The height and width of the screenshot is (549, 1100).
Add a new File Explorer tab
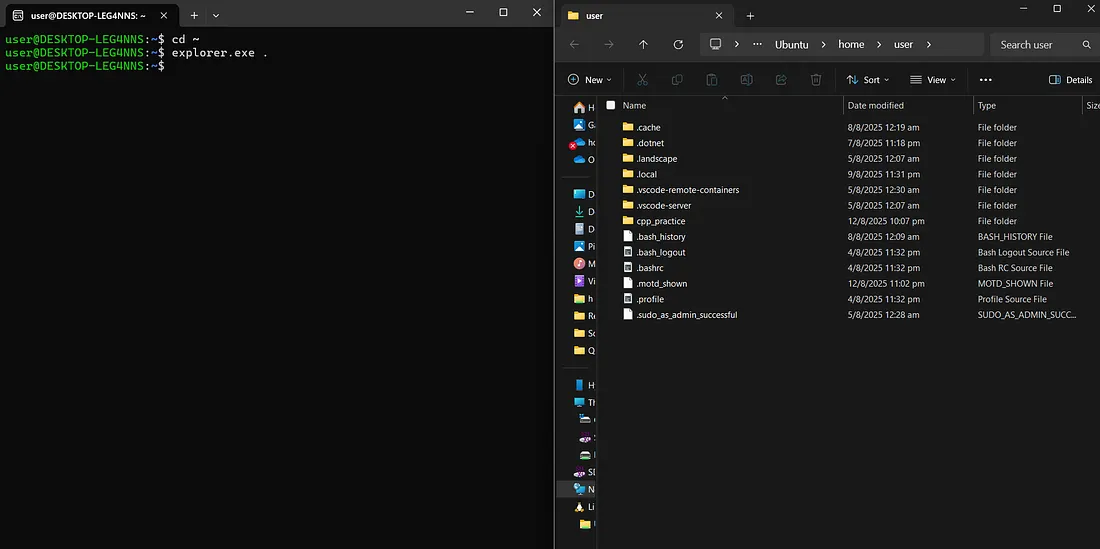pos(750,15)
